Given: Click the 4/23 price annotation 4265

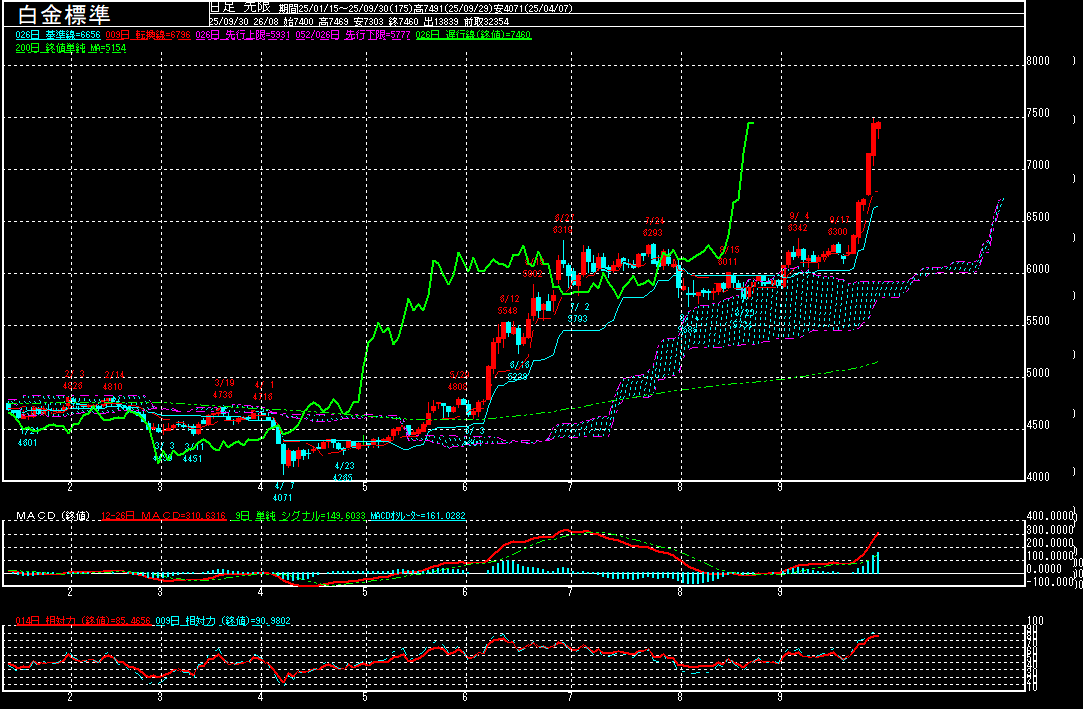Looking at the screenshot, I should [x=344, y=477].
